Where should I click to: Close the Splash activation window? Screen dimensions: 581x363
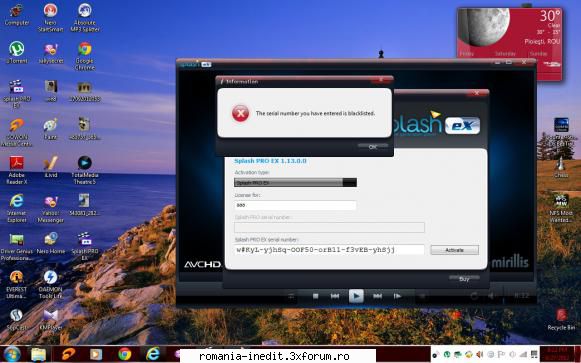point(477,93)
